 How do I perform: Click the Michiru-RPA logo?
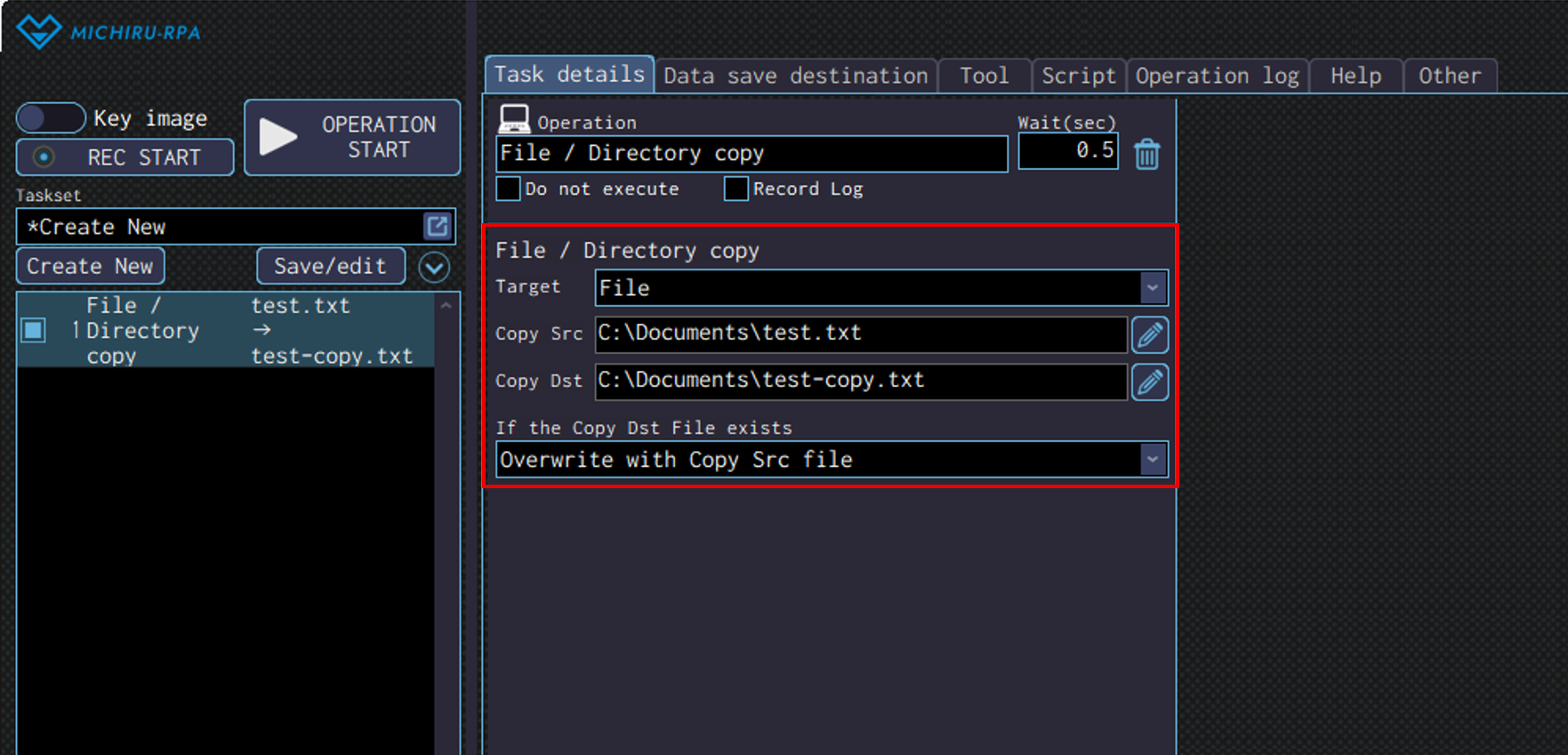coord(109,32)
